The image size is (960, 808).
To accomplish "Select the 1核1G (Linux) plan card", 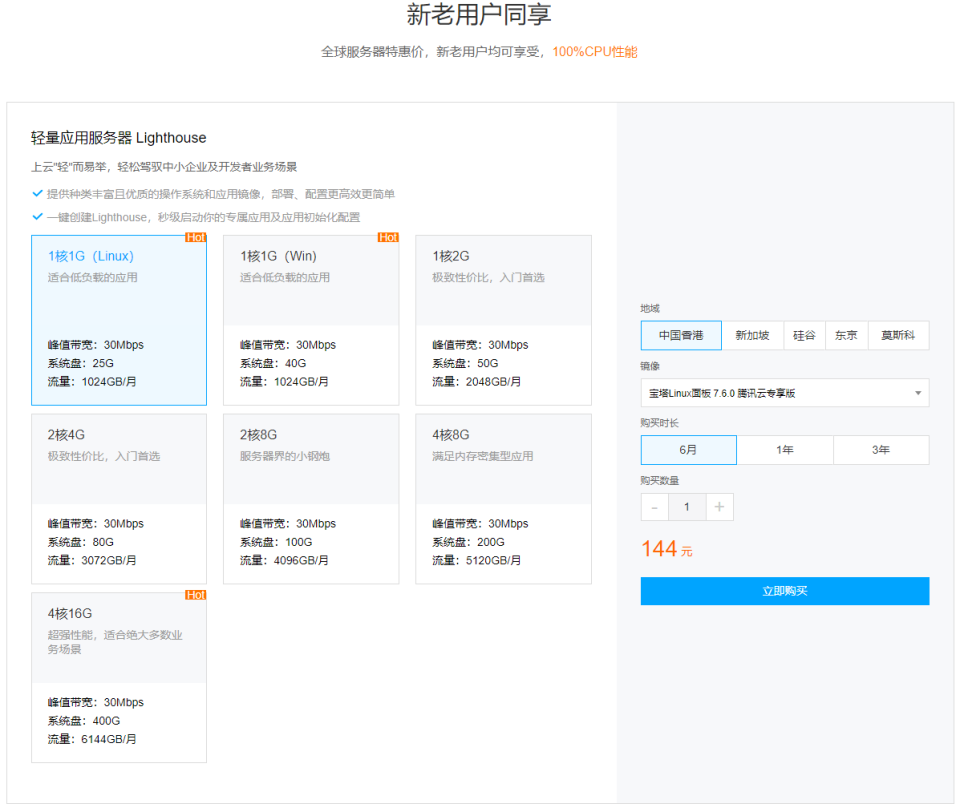I will click(119, 320).
